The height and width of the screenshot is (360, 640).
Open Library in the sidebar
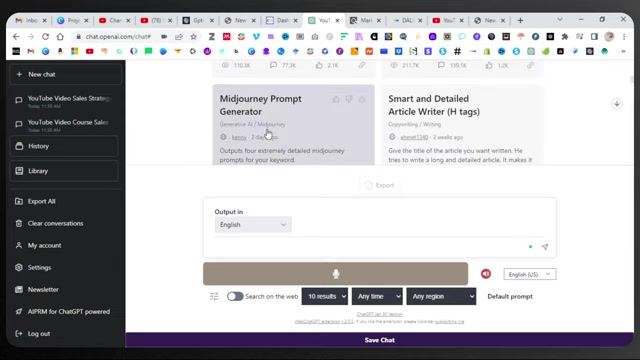64,171
